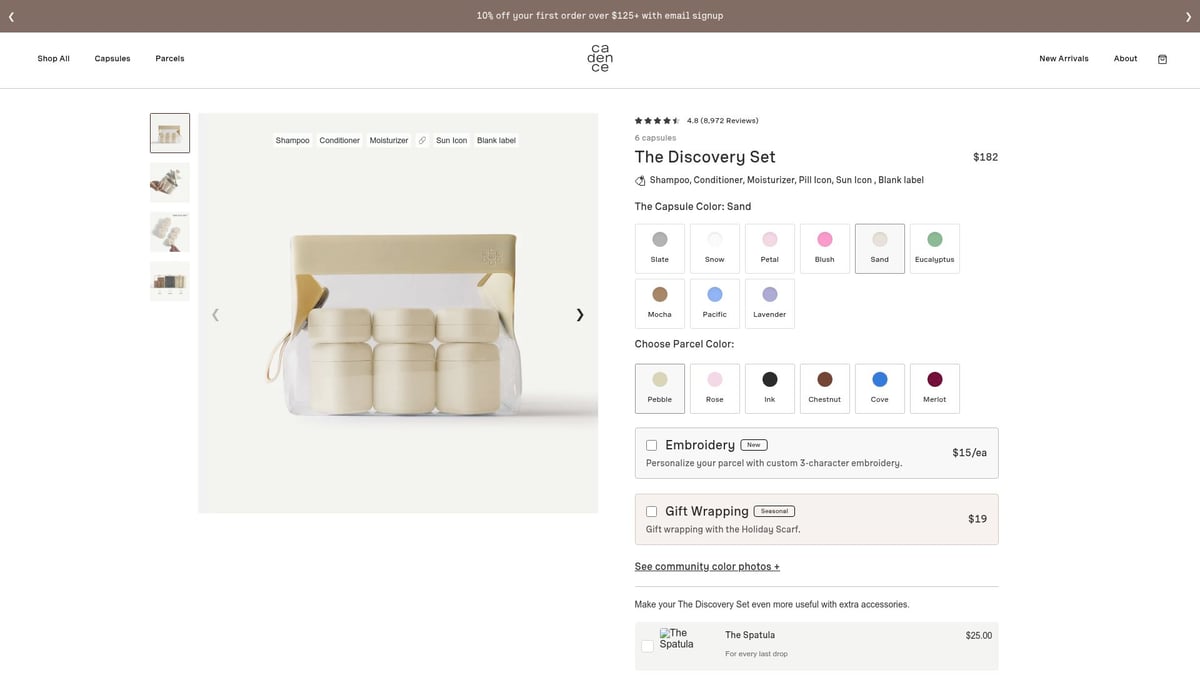Click the star rating icons
The image size is (1200, 675).
655,119
